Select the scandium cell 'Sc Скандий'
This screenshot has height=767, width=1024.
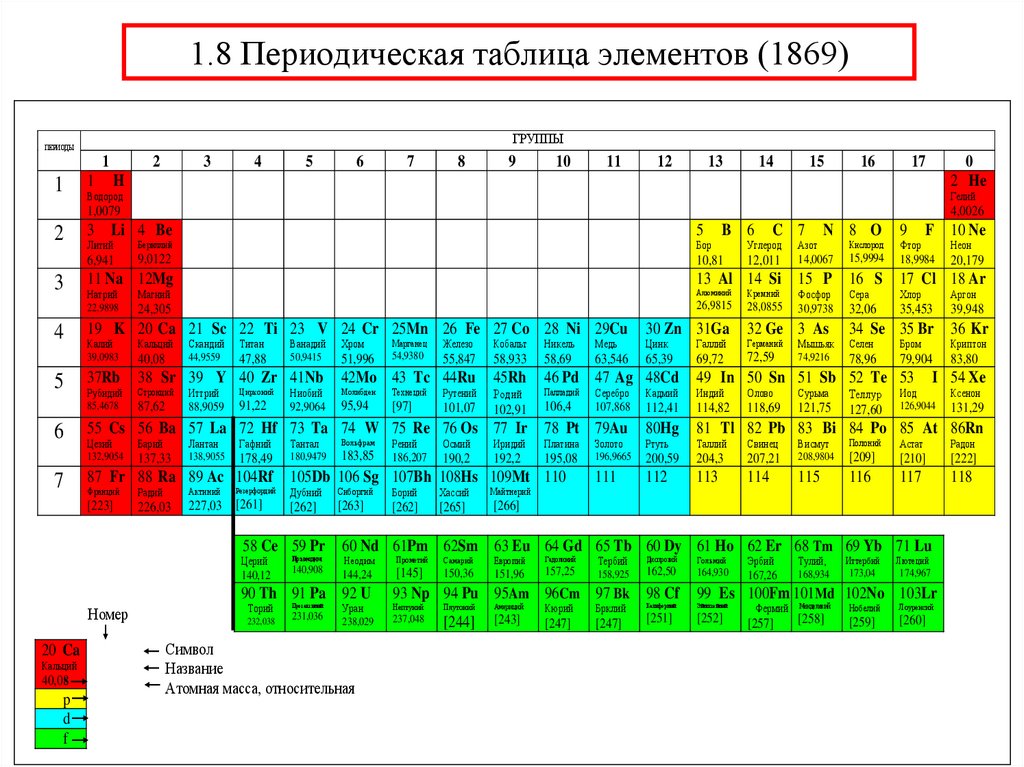208,342
